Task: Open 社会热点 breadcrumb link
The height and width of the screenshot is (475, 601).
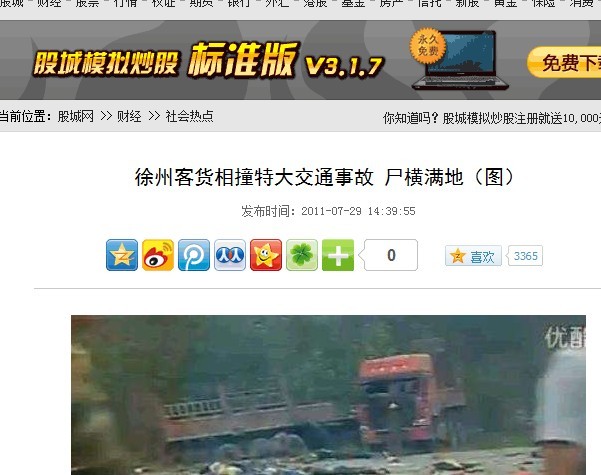Action: pos(189,116)
